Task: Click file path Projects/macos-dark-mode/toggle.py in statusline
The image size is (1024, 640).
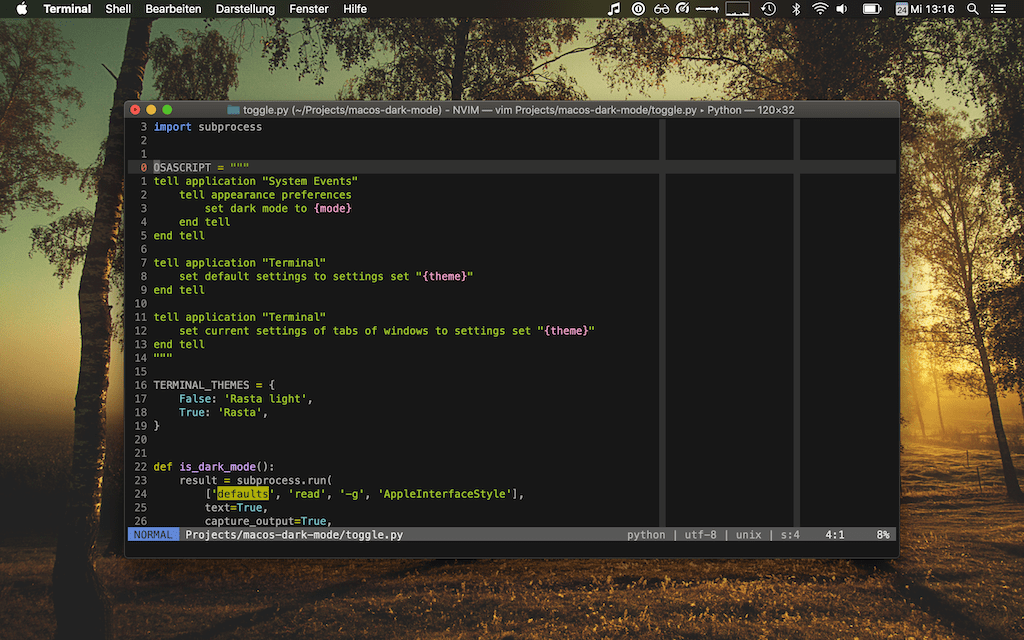Action: [x=294, y=534]
